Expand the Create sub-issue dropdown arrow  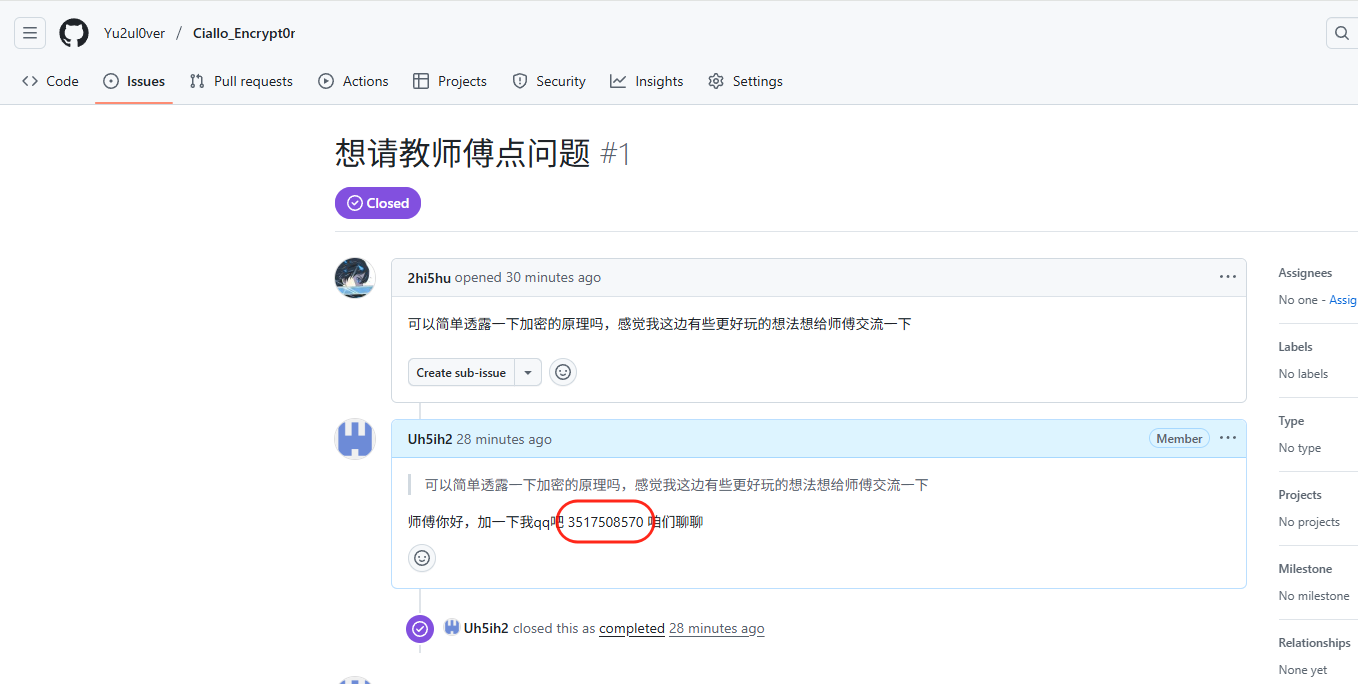pos(528,372)
